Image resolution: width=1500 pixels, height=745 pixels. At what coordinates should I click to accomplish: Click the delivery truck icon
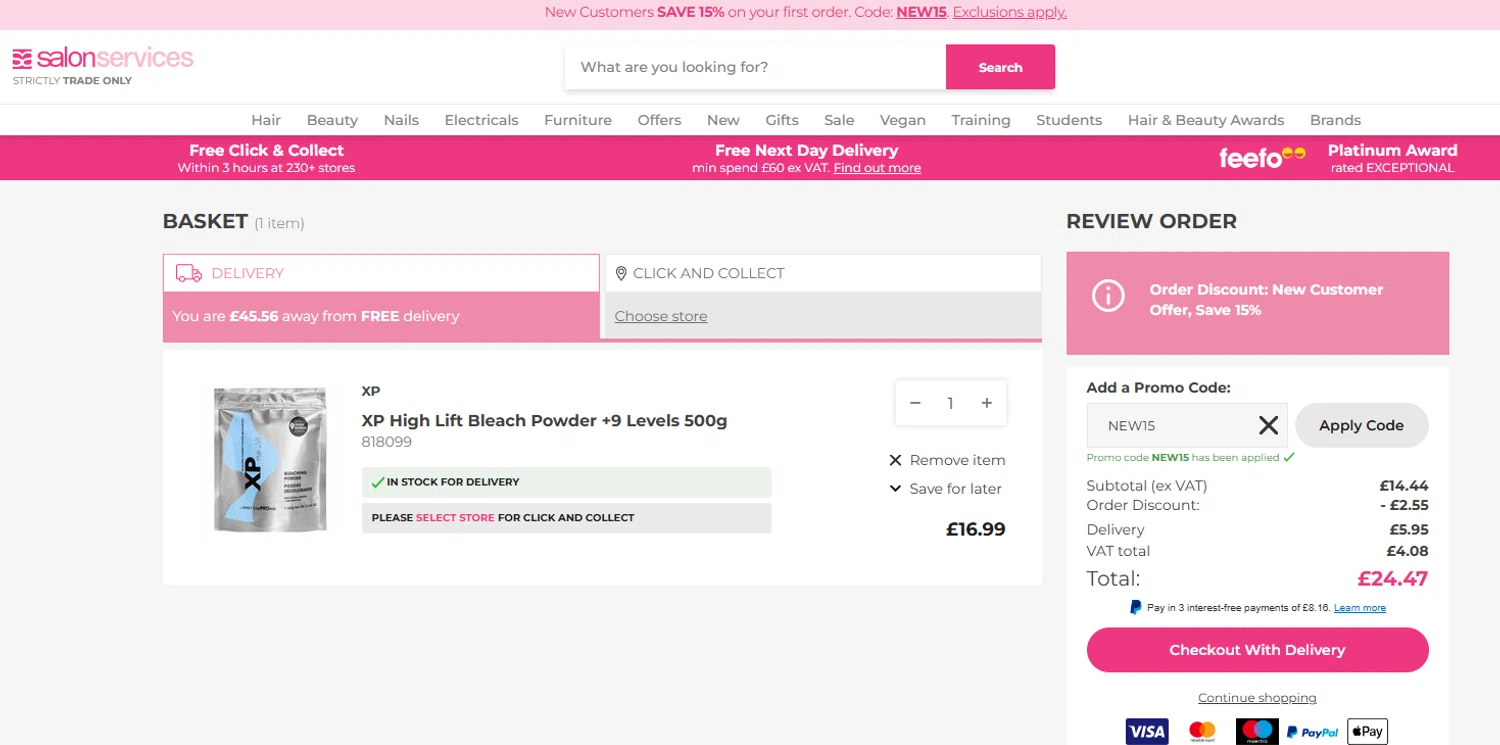pyautogui.click(x=189, y=273)
